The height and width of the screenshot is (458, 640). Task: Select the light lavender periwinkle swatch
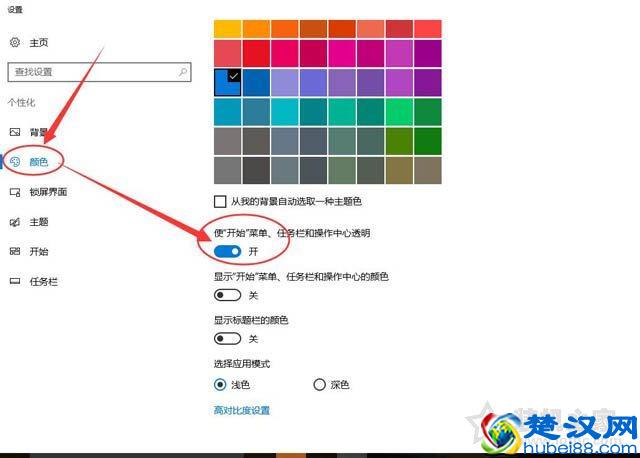coord(284,82)
